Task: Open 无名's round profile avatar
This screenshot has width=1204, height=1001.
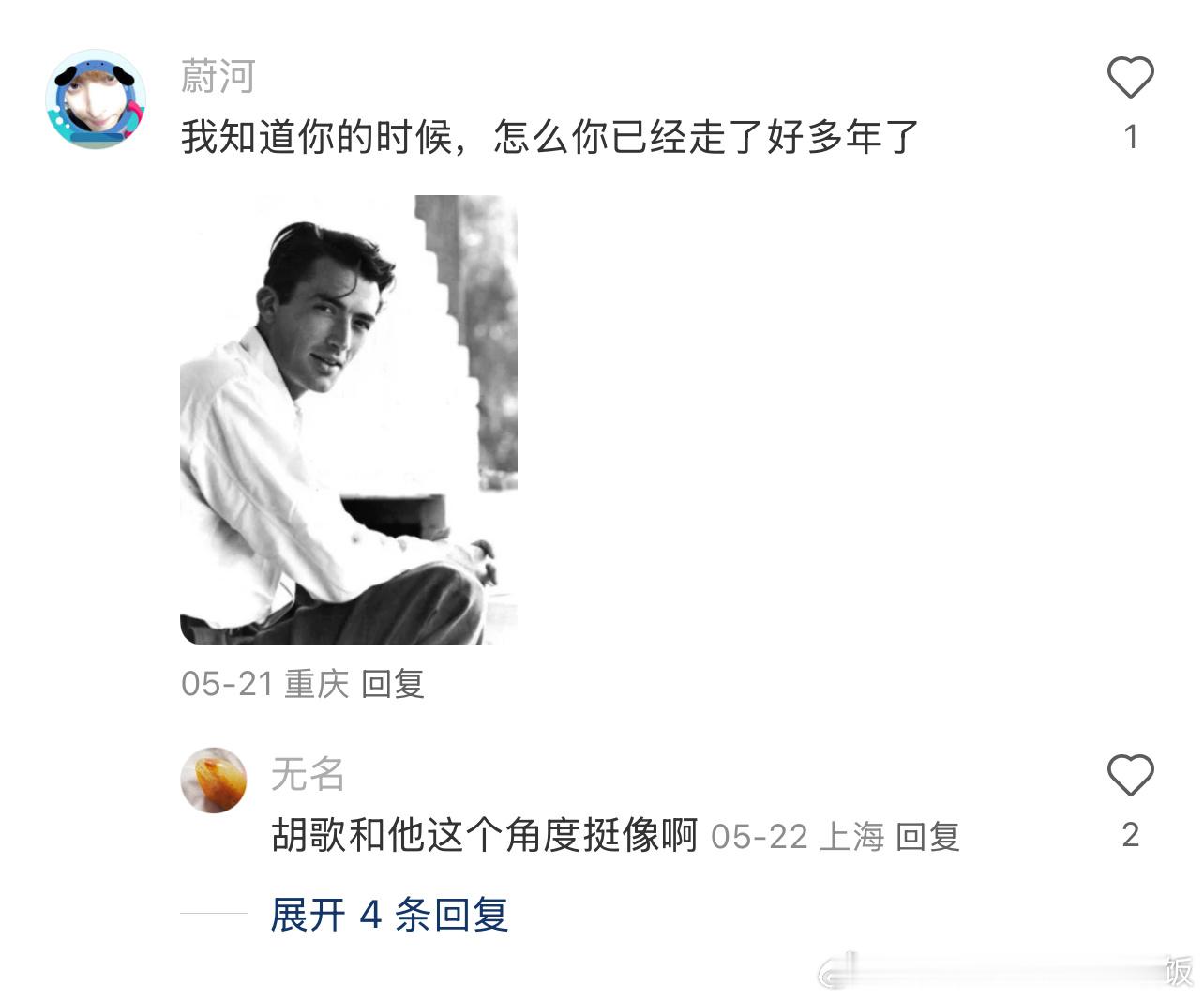Action: click(x=214, y=780)
